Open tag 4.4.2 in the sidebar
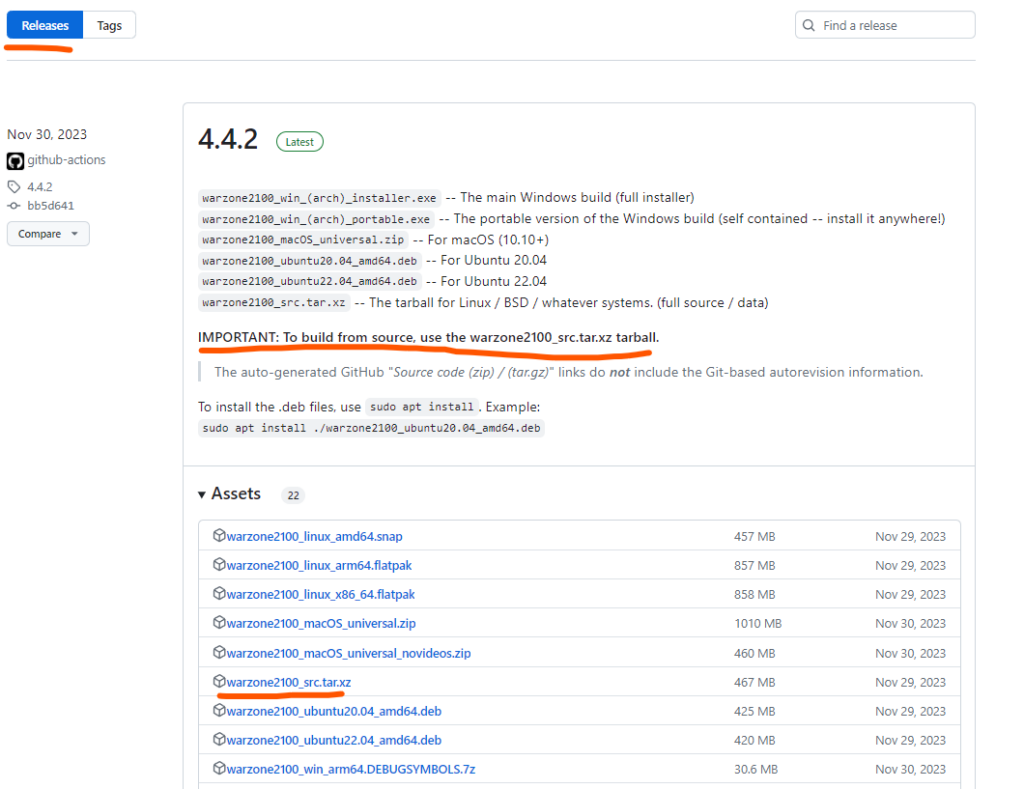This screenshot has height=789, width=1024. tap(40, 187)
